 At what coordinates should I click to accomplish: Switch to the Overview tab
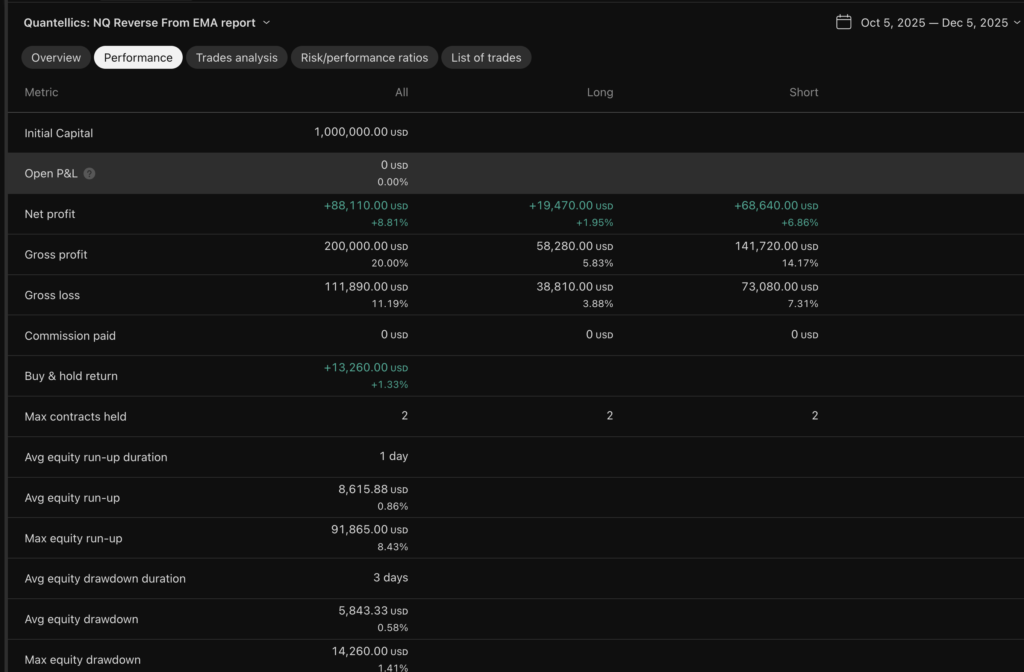pos(56,58)
